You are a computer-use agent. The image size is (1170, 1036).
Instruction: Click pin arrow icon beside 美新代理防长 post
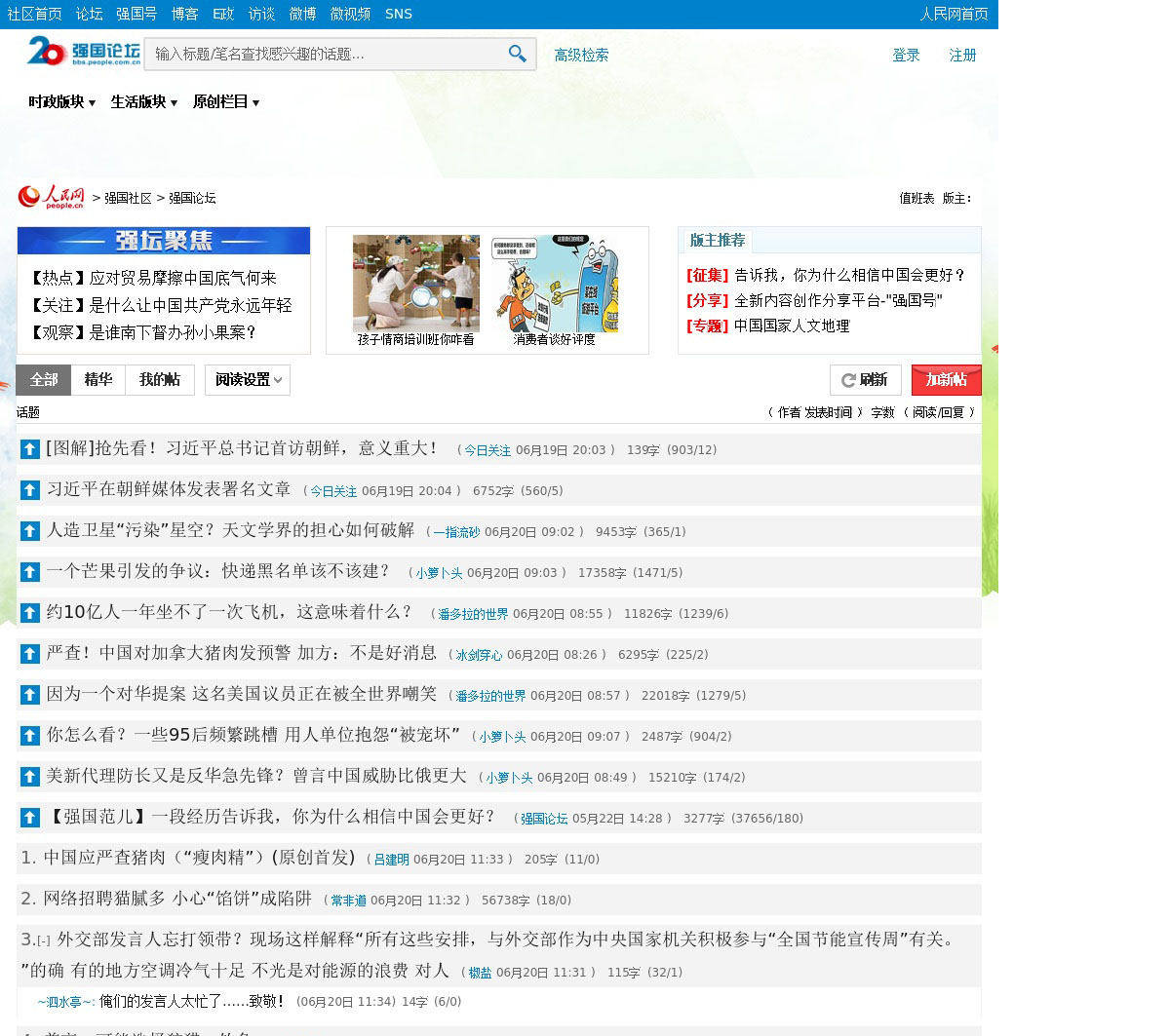tap(30, 777)
